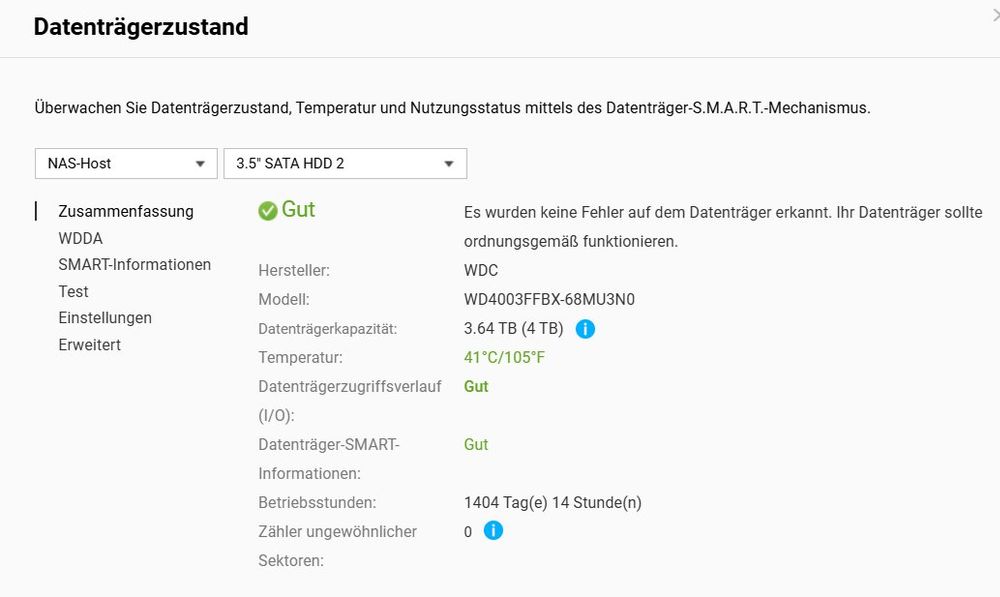Click the Gut SMART information status
The image size is (1000, 597).
tap(476, 445)
